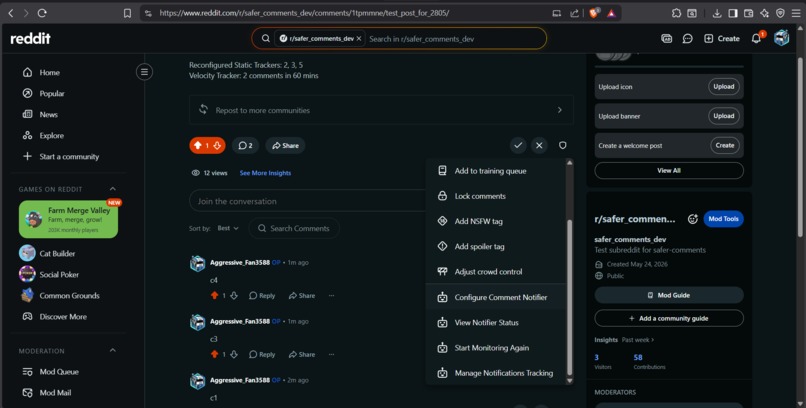Open the browser downloads icon
This screenshot has height=408, width=806.
tap(717, 13)
